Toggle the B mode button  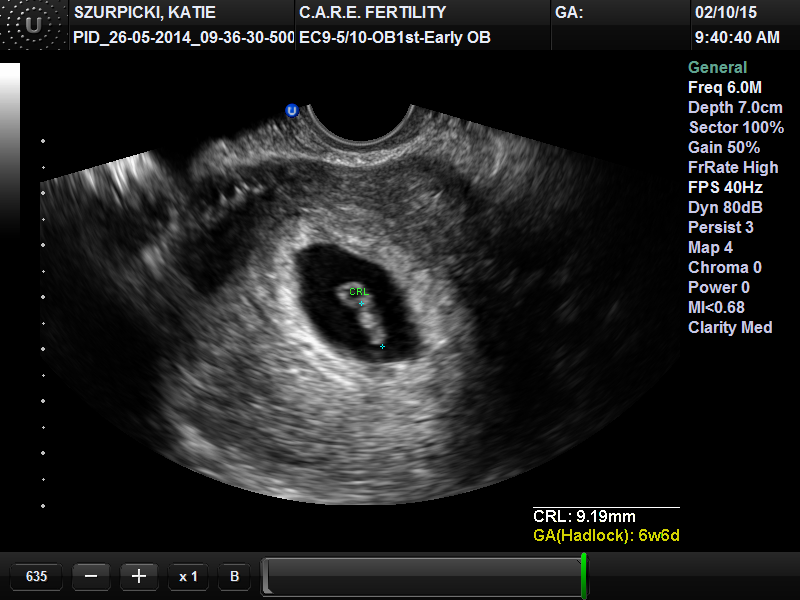click(x=234, y=576)
